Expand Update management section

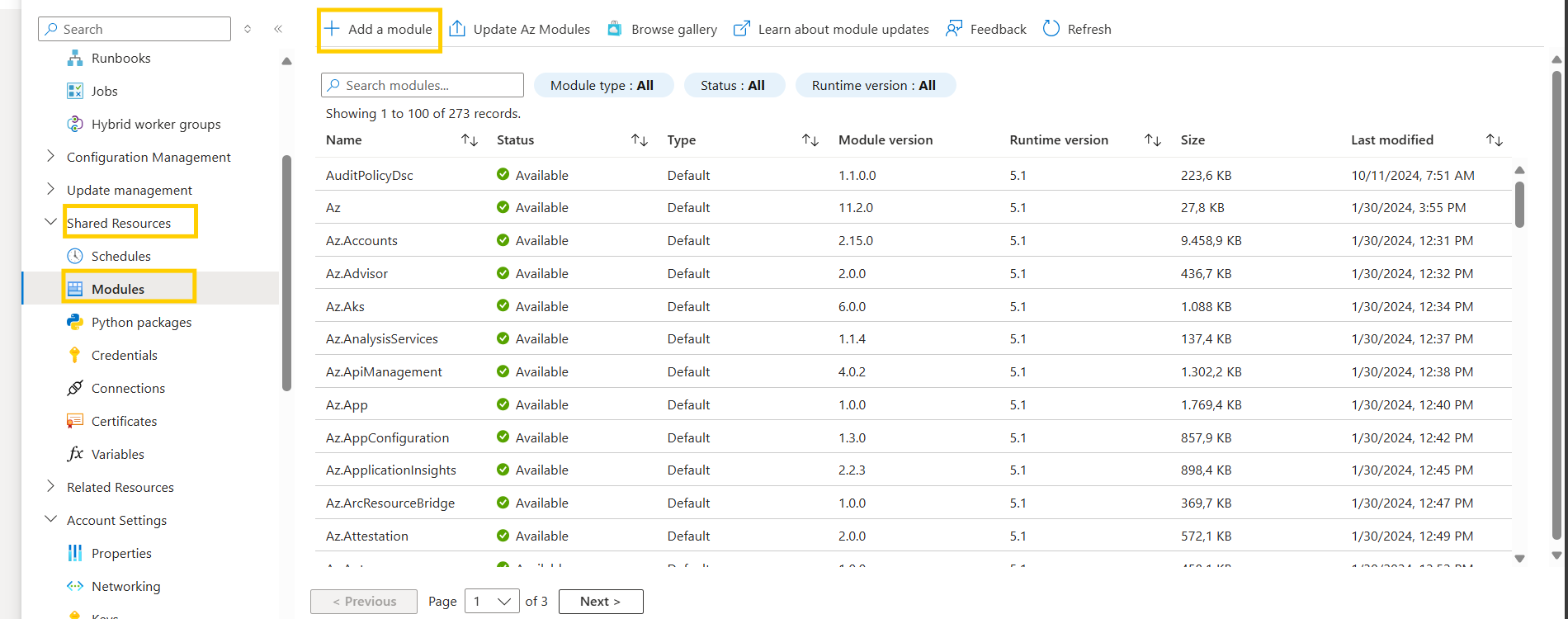pyautogui.click(x=50, y=189)
